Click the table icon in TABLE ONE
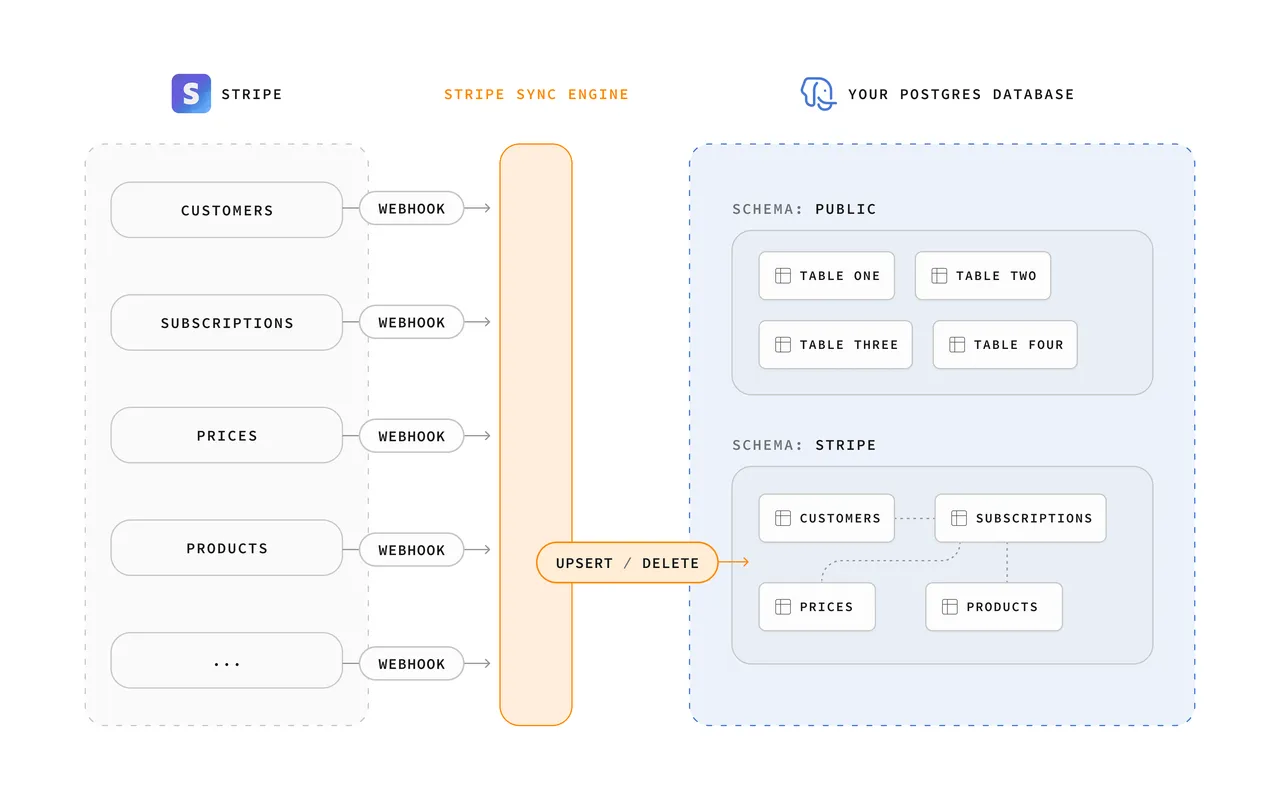This screenshot has height=800, width=1280. point(783,276)
